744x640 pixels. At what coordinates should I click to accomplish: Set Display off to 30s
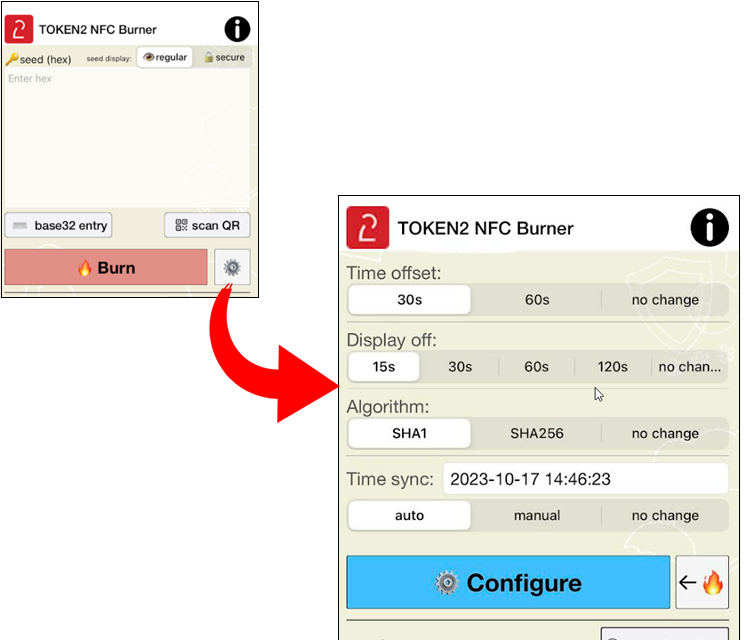(460, 367)
